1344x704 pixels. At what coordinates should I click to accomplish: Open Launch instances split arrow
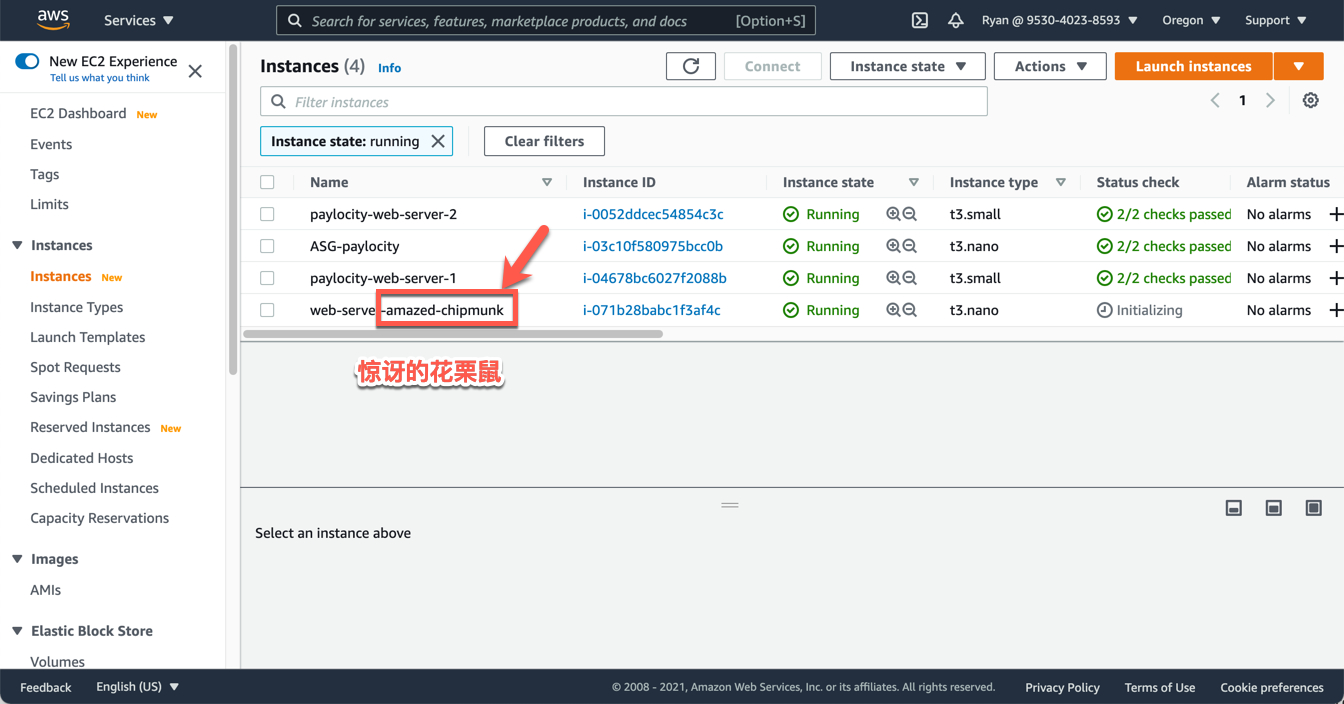pyautogui.click(x=1298, y=66)
